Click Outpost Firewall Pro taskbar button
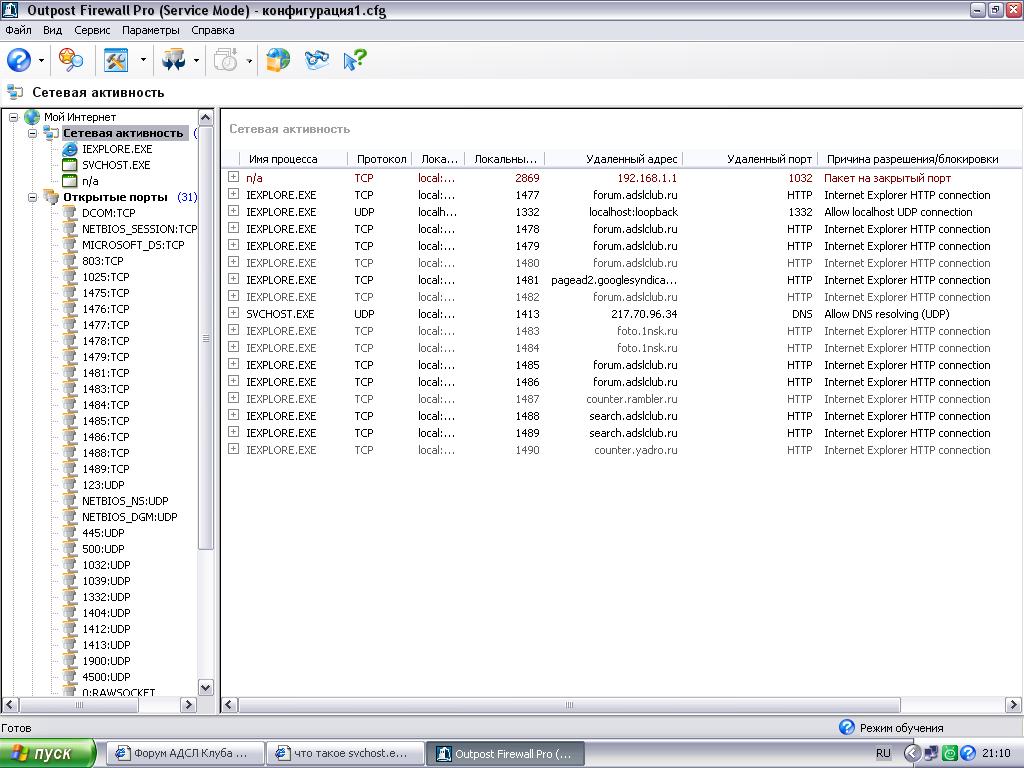The height and width of the screenshot is (768, 1024). coord(505,753)
